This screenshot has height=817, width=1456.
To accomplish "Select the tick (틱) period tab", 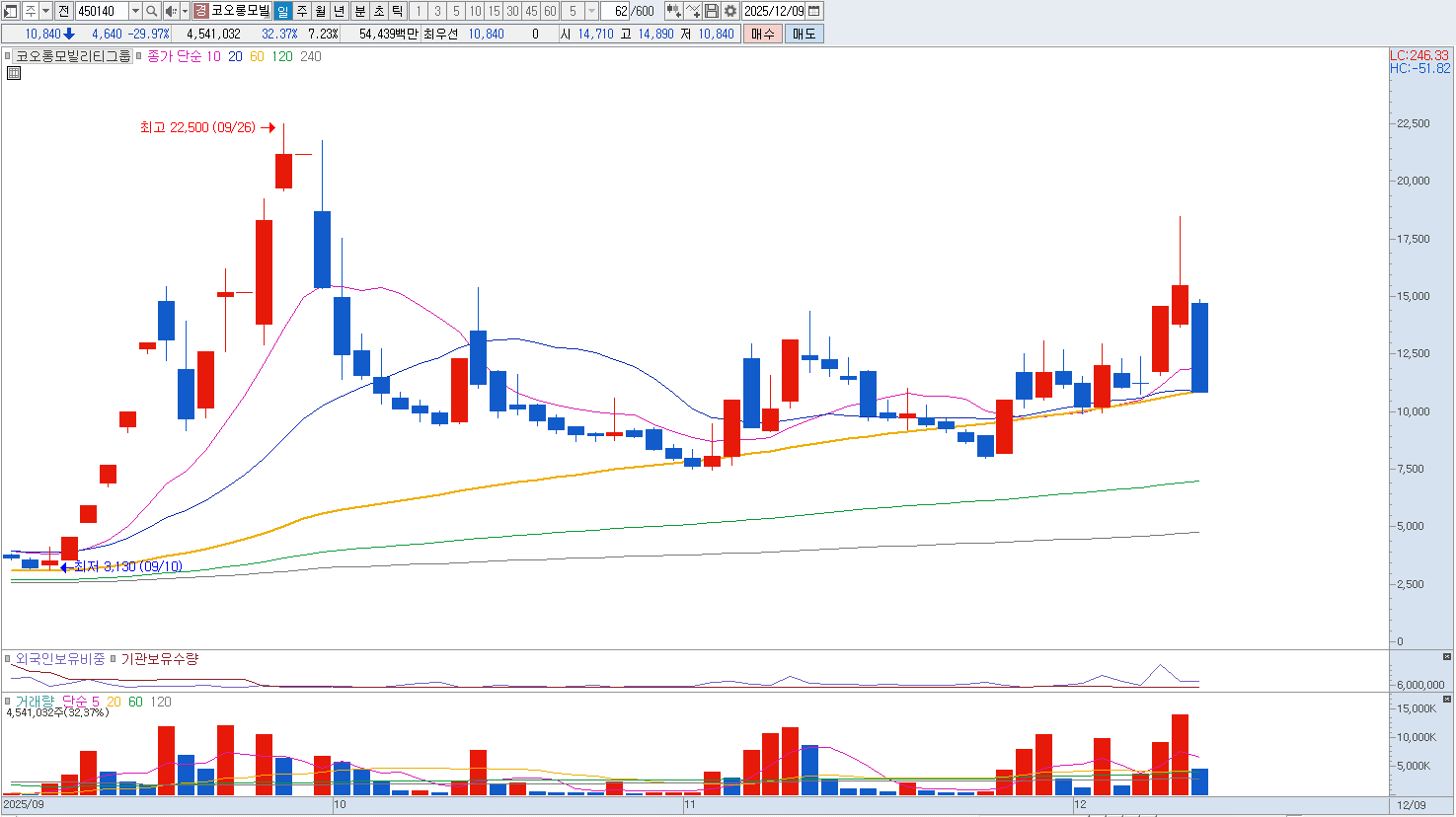I will point(397,11).
